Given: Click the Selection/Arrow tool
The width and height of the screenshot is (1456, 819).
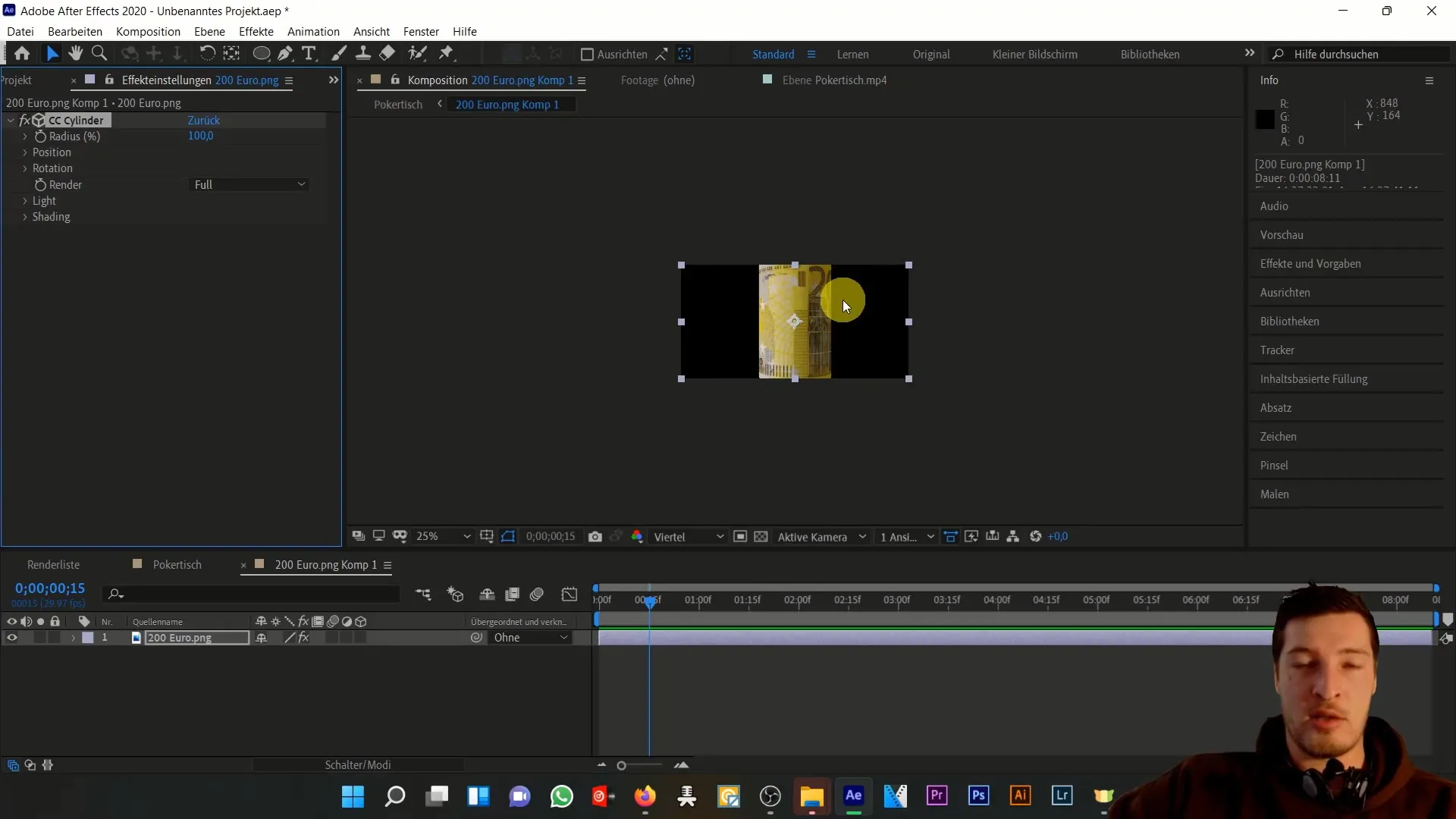Looking at the screenshot, I should coord(51,54).
